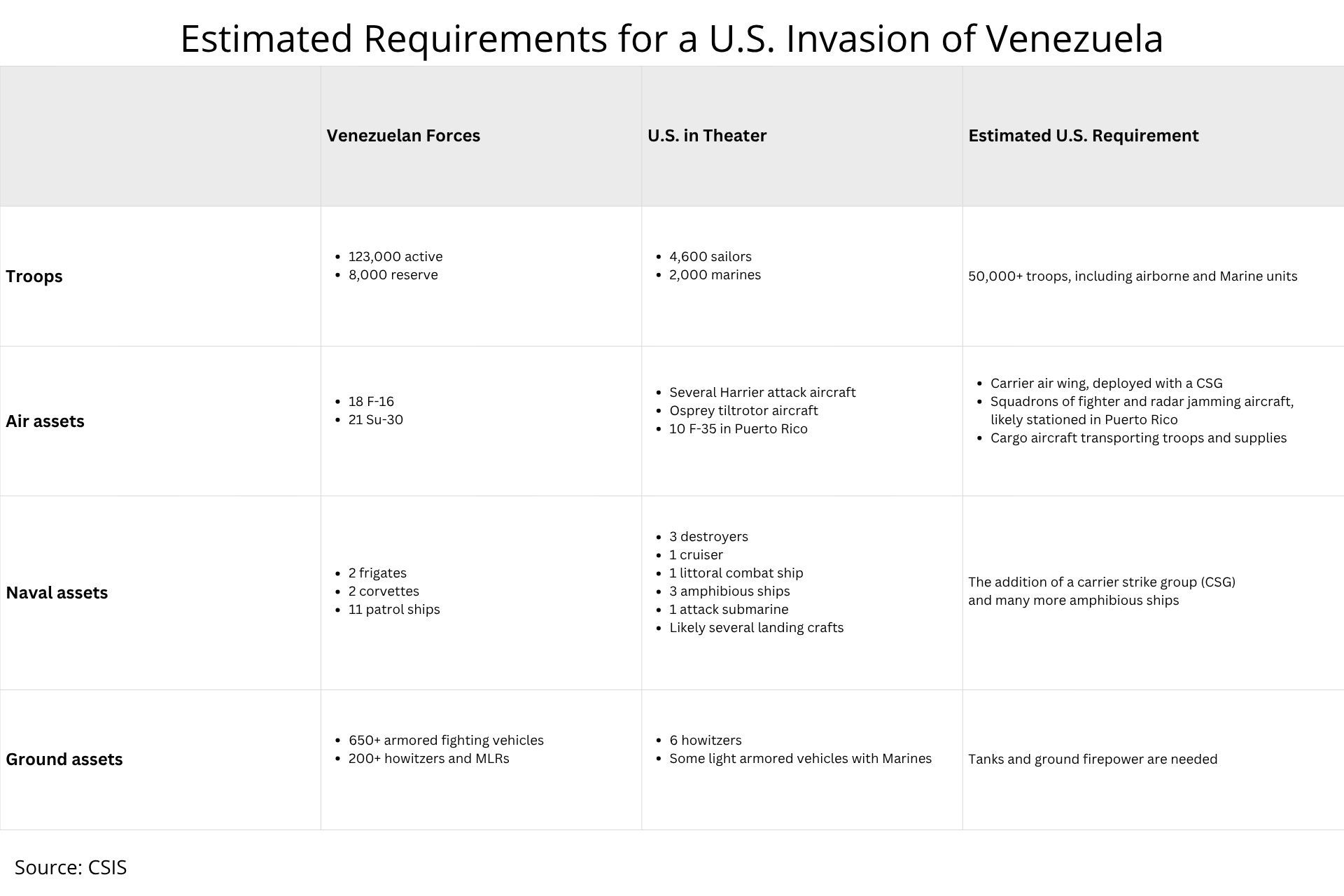The height and width of the screenshot is (896, 1344).
Task: Click the Source: CSIS attribution
Action: (71, 868)
